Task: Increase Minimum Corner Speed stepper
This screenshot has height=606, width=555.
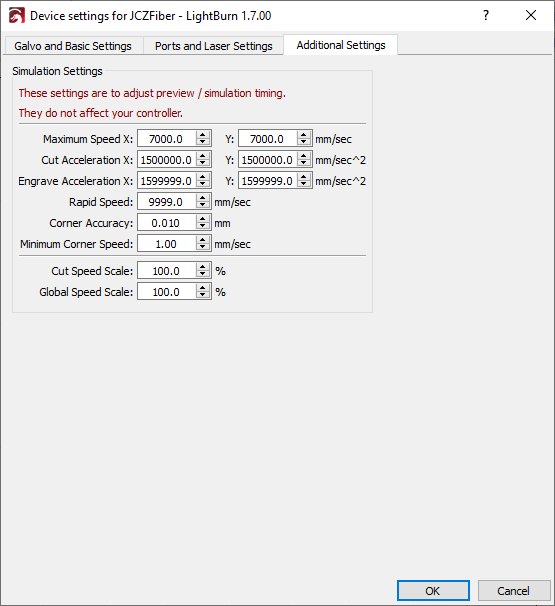Action: [203, 240]
